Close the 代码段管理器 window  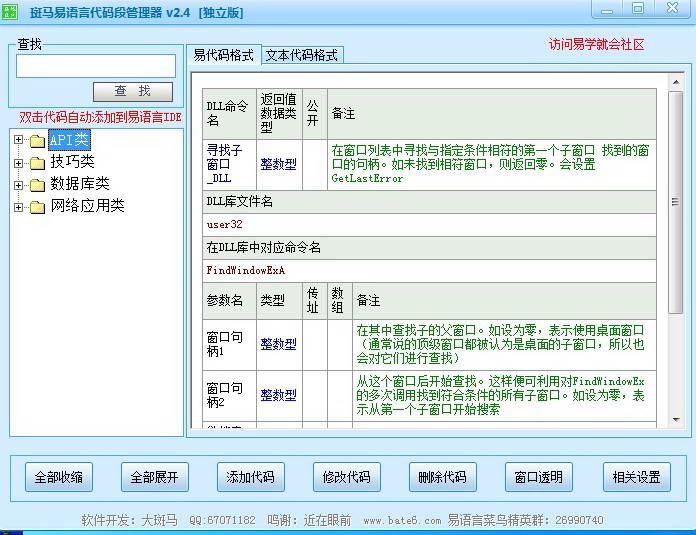tap(672, 9)
